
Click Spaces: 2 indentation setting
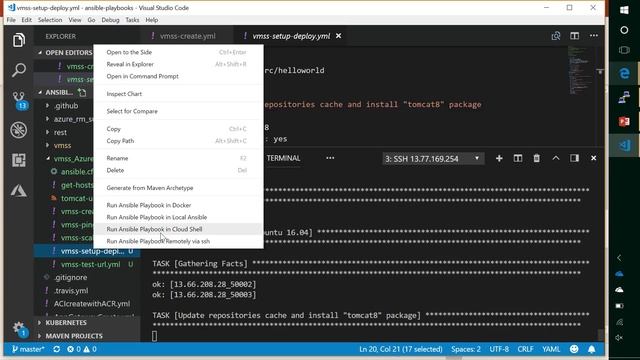(465, 349)
